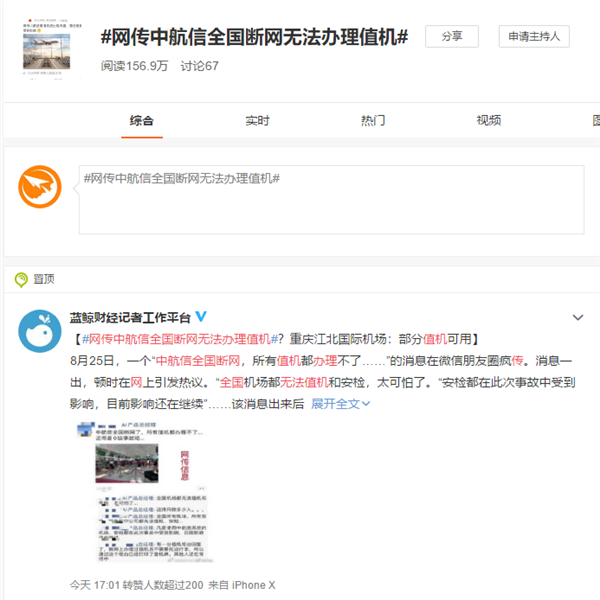Click the 置顶 pinned post icon

(21, 279)
